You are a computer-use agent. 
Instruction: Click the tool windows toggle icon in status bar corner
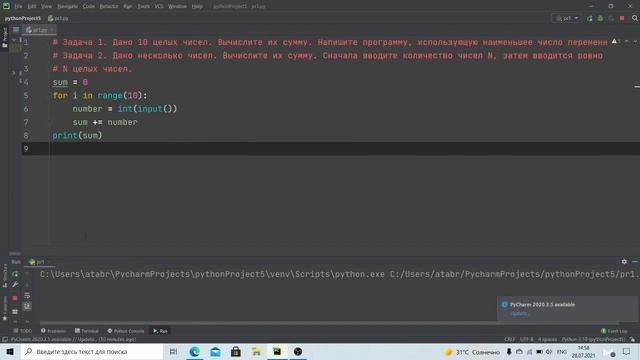click(5, 340)
